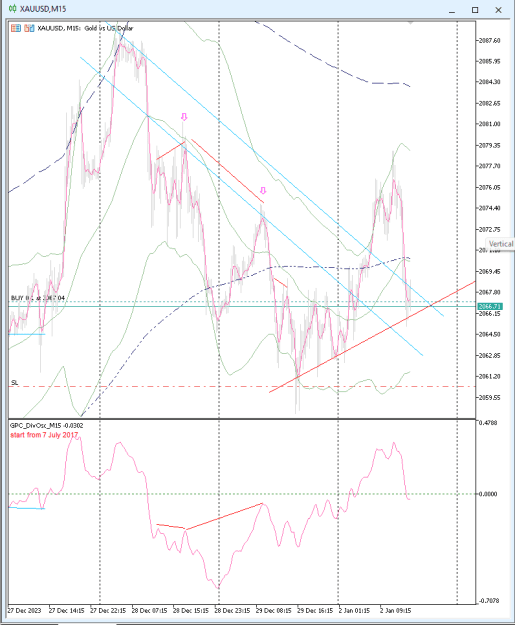The width and height of the screenshot is (515, 625).
Task: Click the 2061.20 price on the scale
Action: [490, 376]
